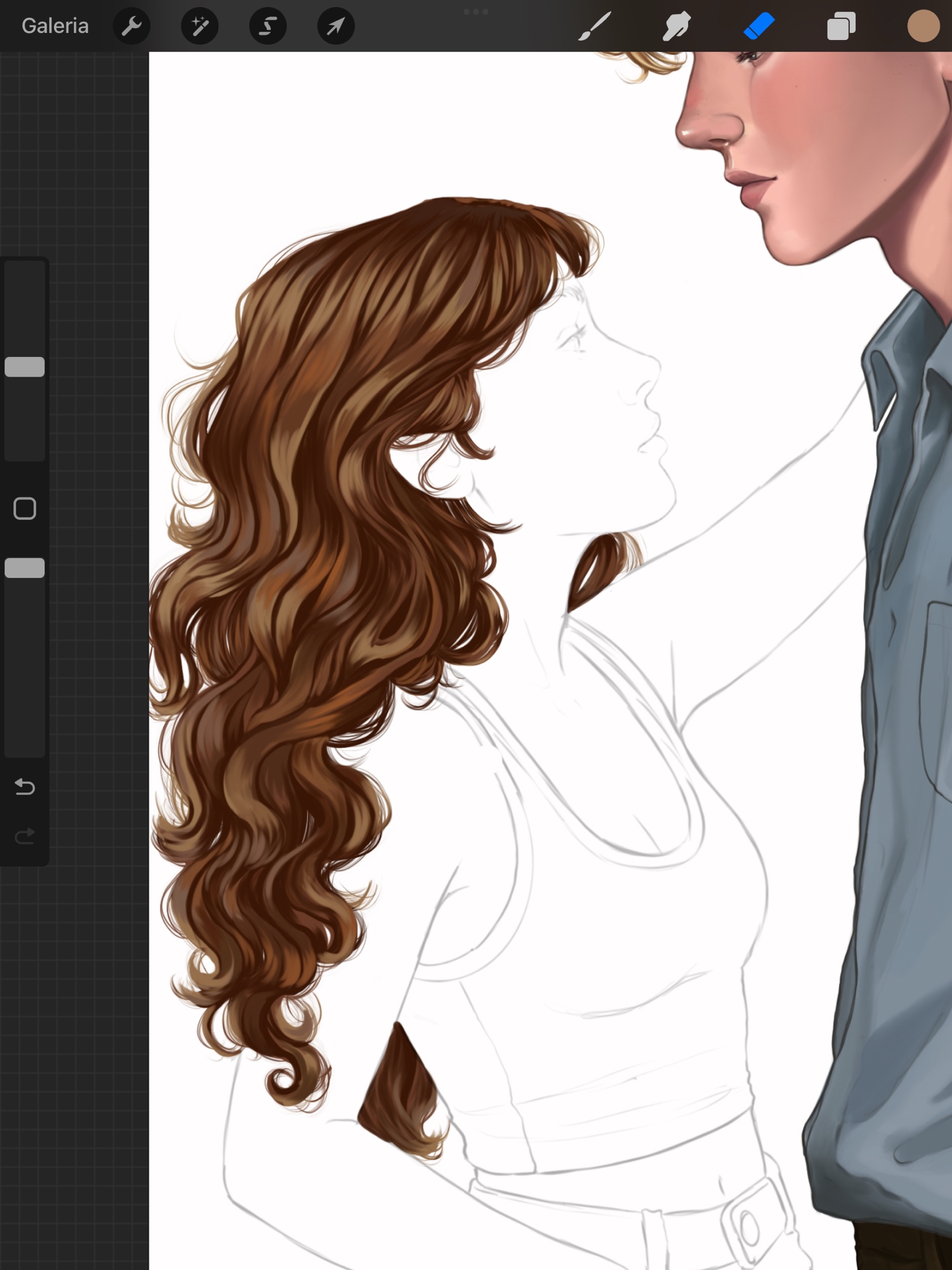Tap the active blue Eraser tool
The height and width of the screenshot is (1270, 952).
(x=759, y=26)
